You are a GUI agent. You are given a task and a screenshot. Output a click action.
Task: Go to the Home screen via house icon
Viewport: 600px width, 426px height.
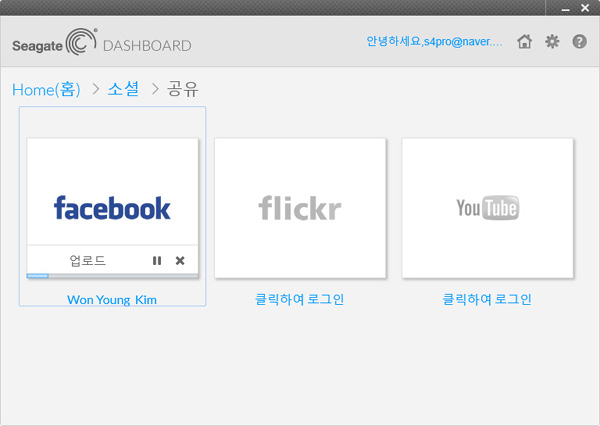[x=524, y=42]
